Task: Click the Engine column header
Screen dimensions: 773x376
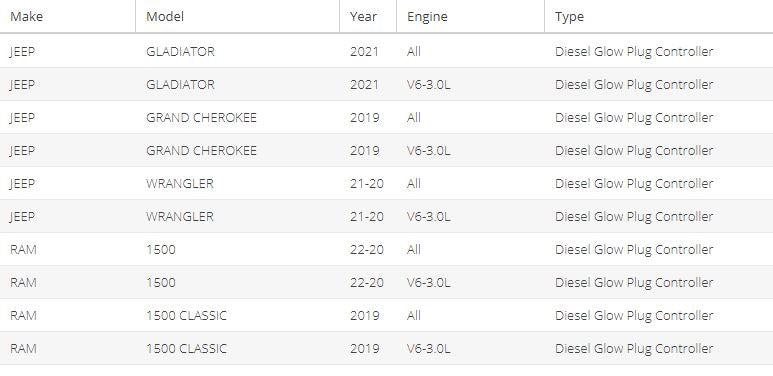Action: point(427,17)
